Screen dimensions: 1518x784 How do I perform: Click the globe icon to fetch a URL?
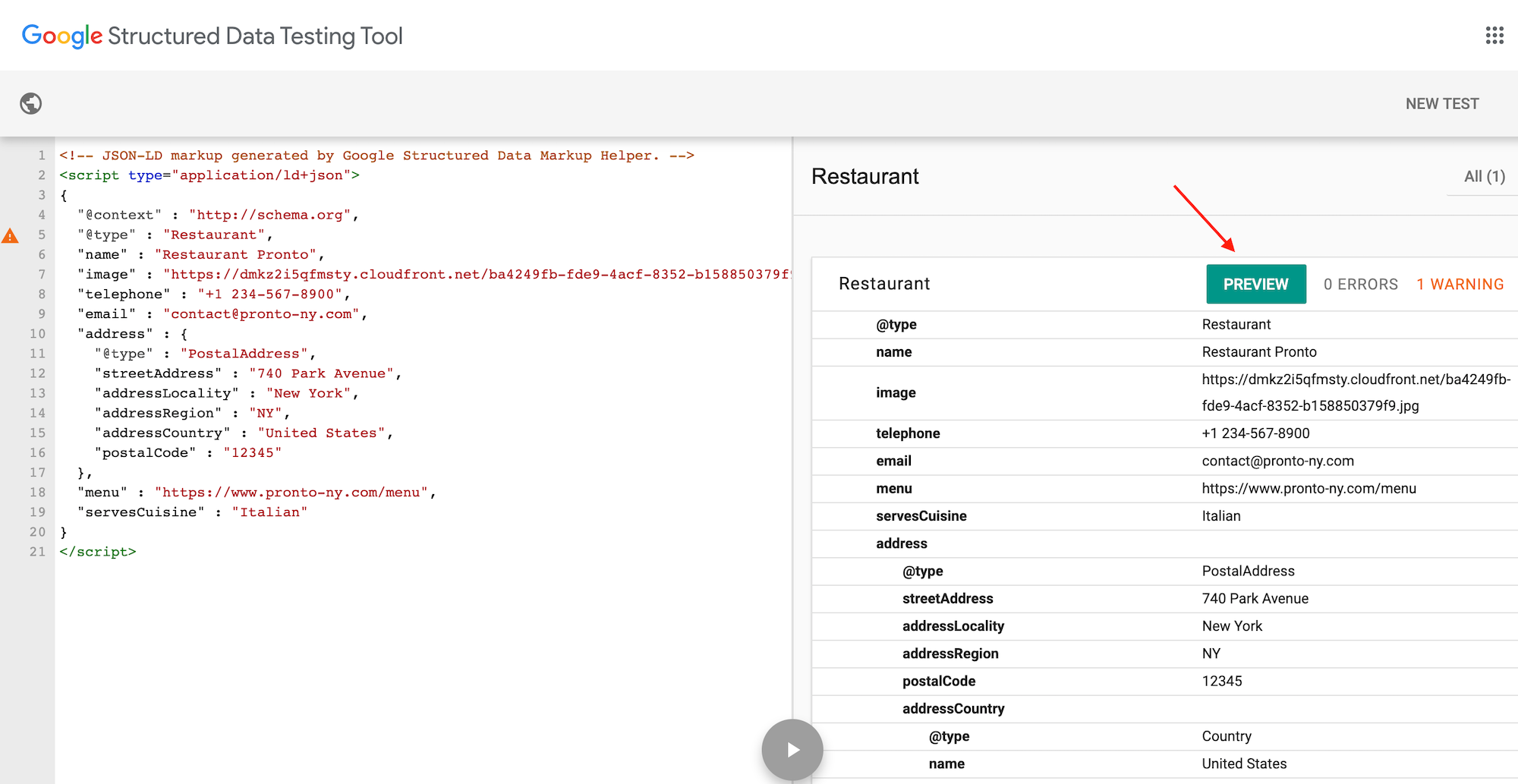(30, 103)
